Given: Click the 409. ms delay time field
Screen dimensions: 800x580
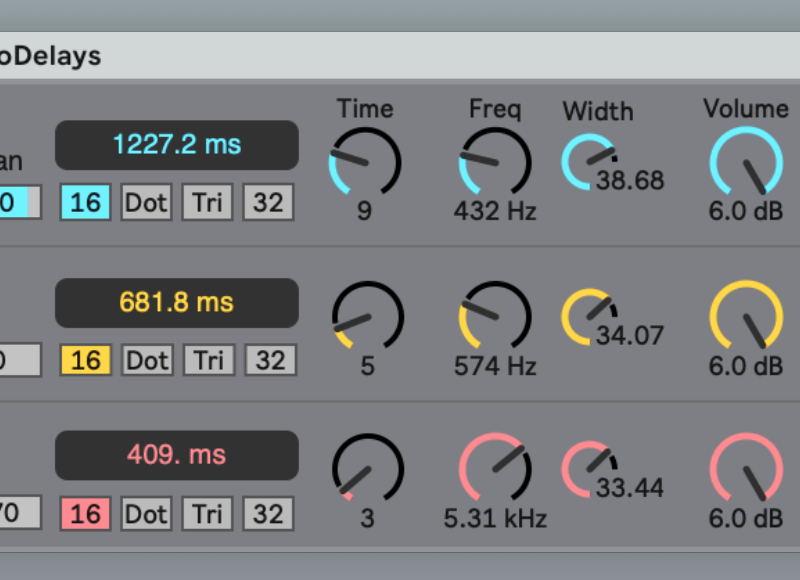Looking at the screenshot, I should (x=177, y=455).
